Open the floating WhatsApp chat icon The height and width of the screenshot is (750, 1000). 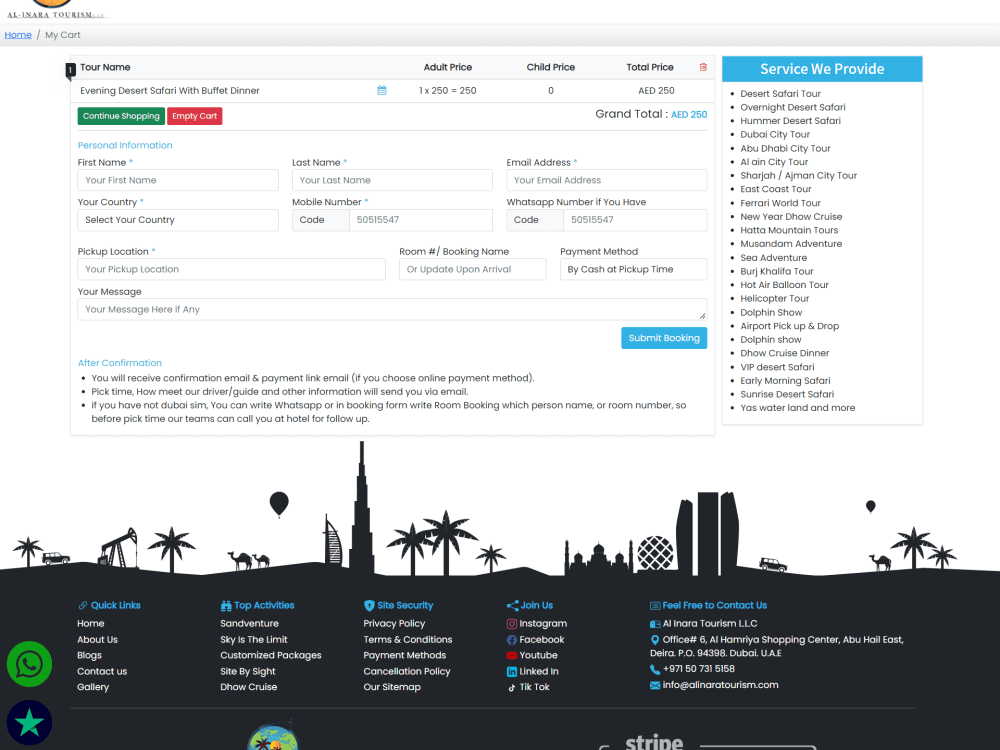[x=29, y=664]
